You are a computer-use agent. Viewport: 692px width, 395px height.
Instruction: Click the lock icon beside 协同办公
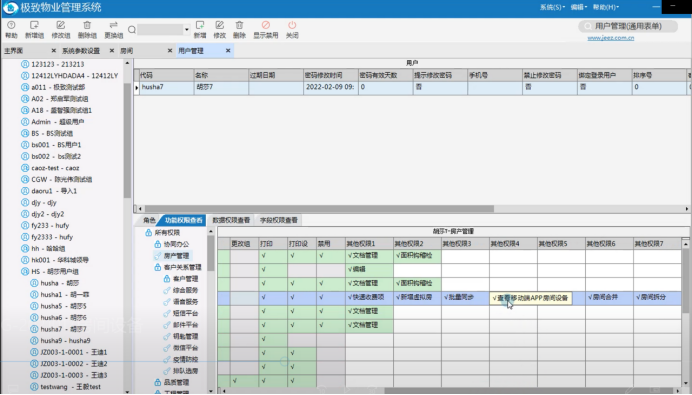tap(158, 244)
